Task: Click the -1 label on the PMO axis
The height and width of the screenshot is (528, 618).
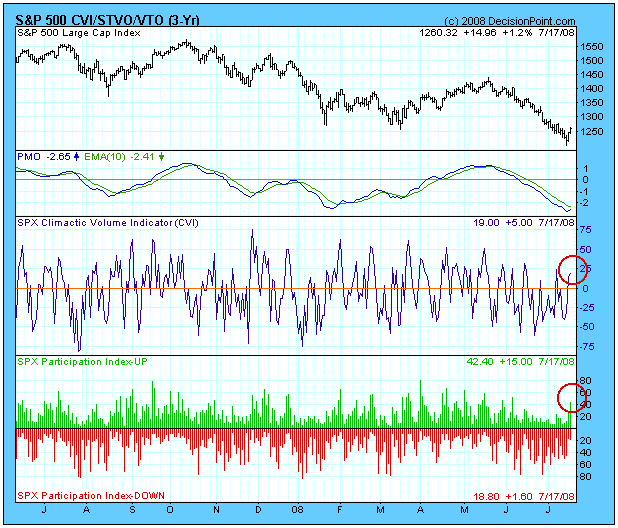Action: 585,192
